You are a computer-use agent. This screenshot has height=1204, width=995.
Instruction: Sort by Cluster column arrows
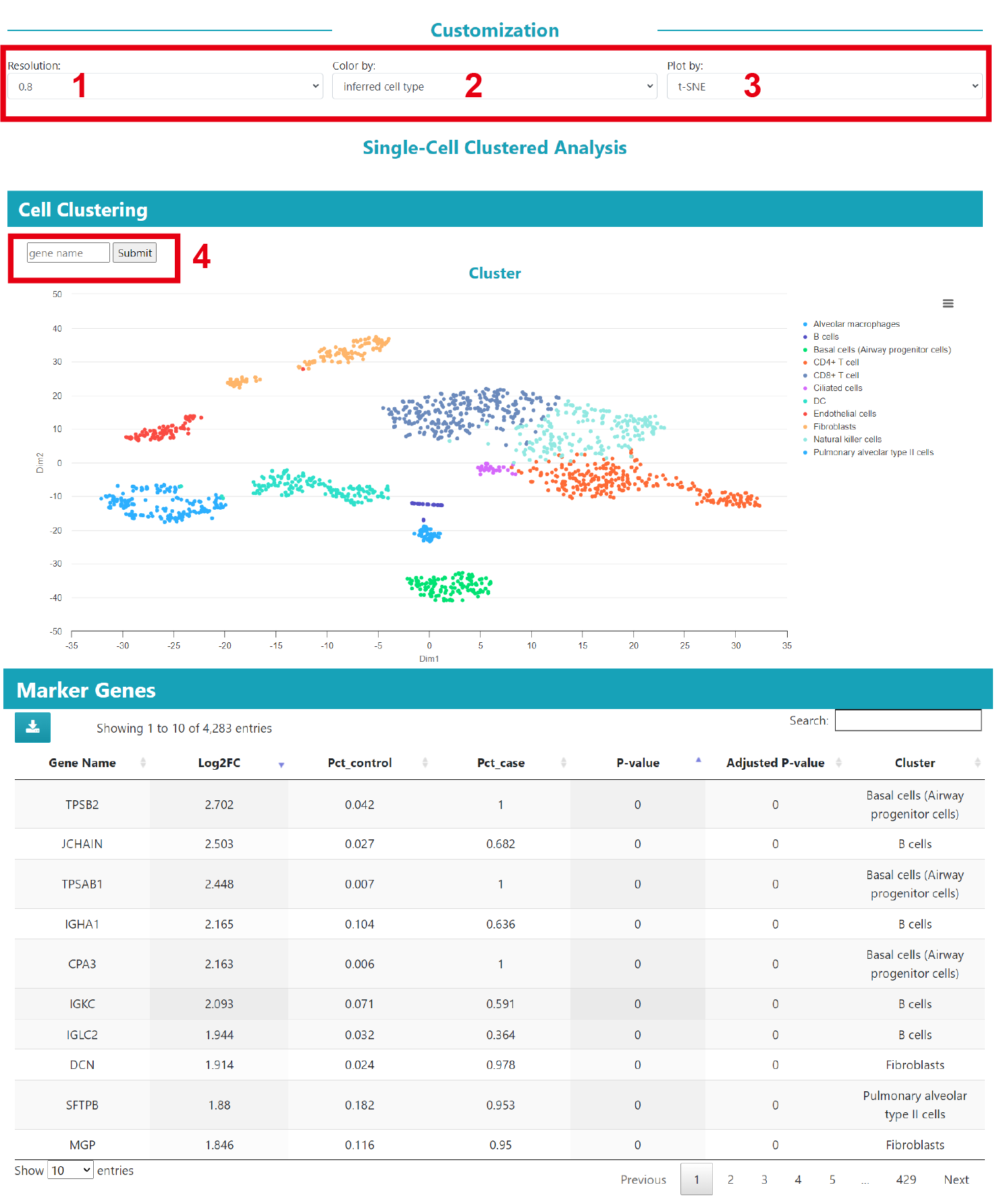[x=977, y=762]
